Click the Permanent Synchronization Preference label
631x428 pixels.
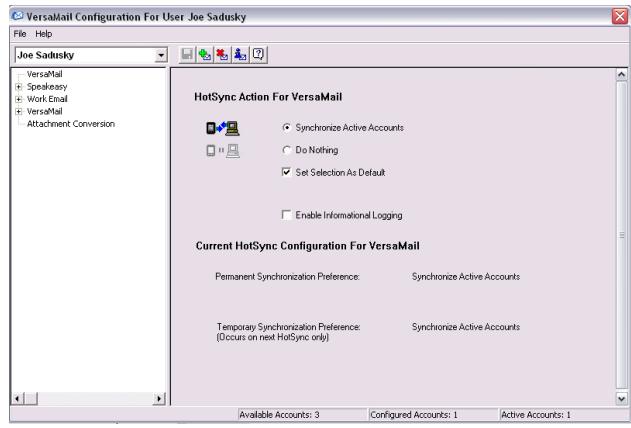click(287, 277)
